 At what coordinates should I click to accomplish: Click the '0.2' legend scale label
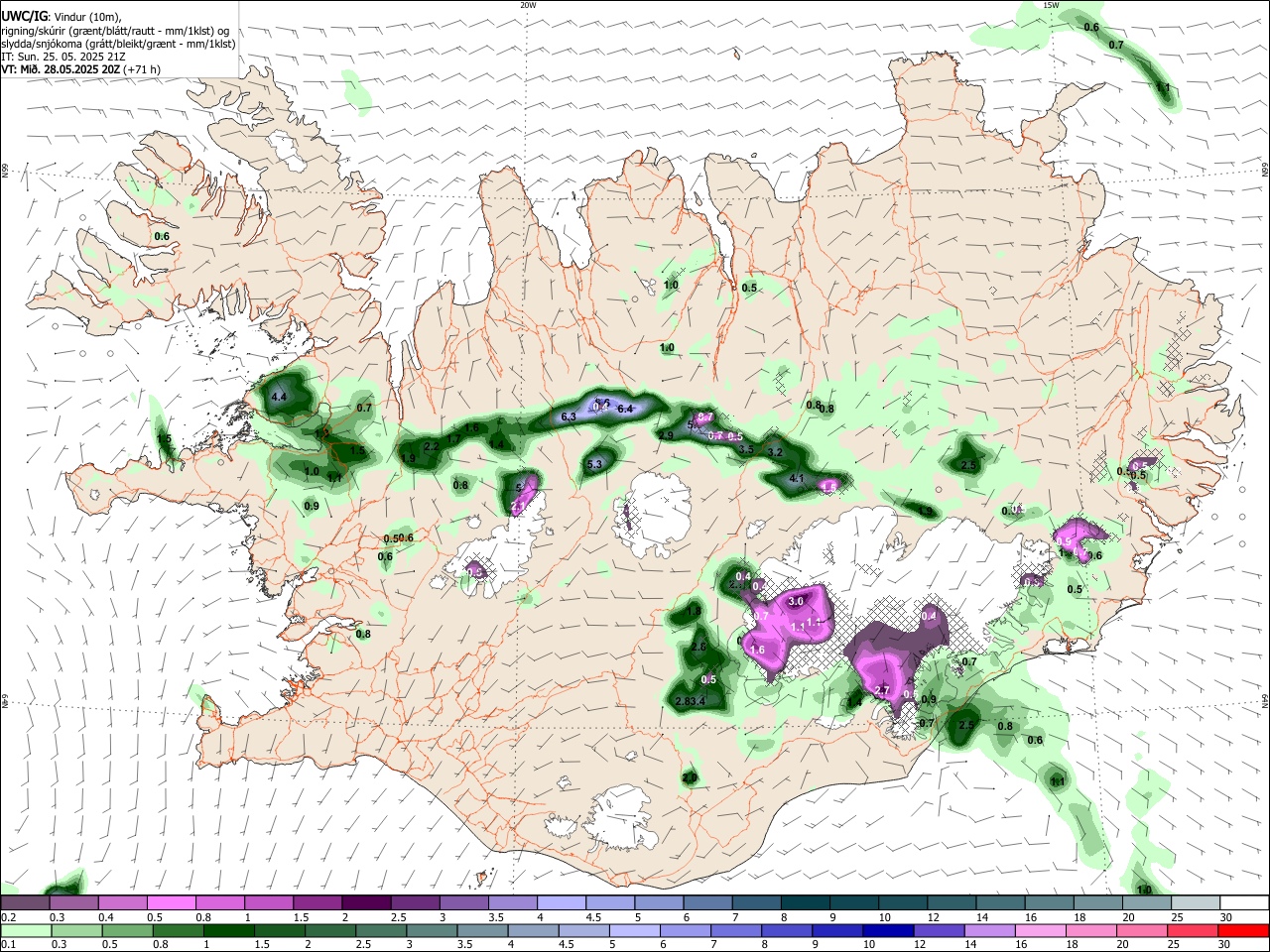coord(7,917)
